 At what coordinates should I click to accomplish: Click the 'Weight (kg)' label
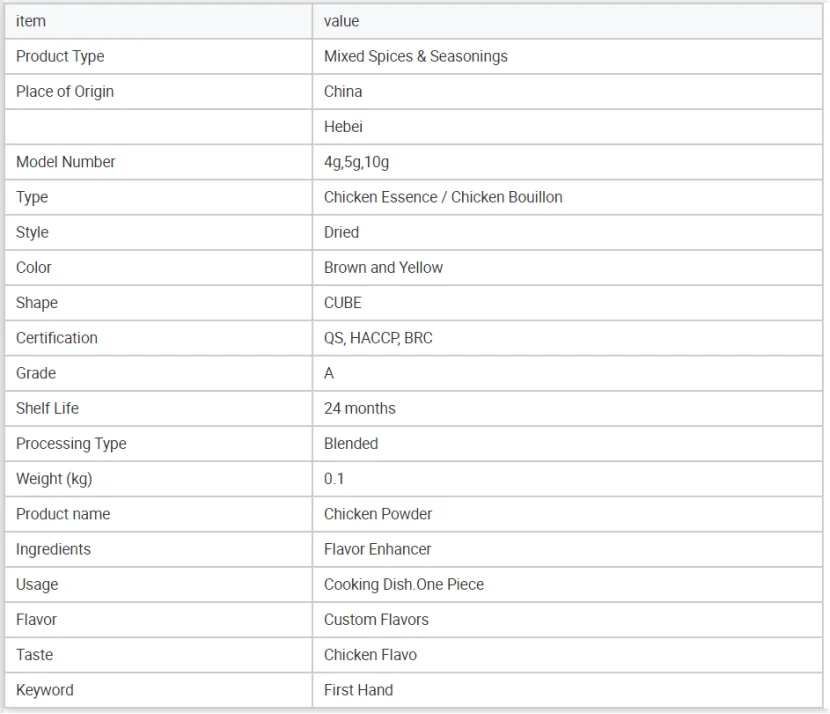[x=54, y=479]
